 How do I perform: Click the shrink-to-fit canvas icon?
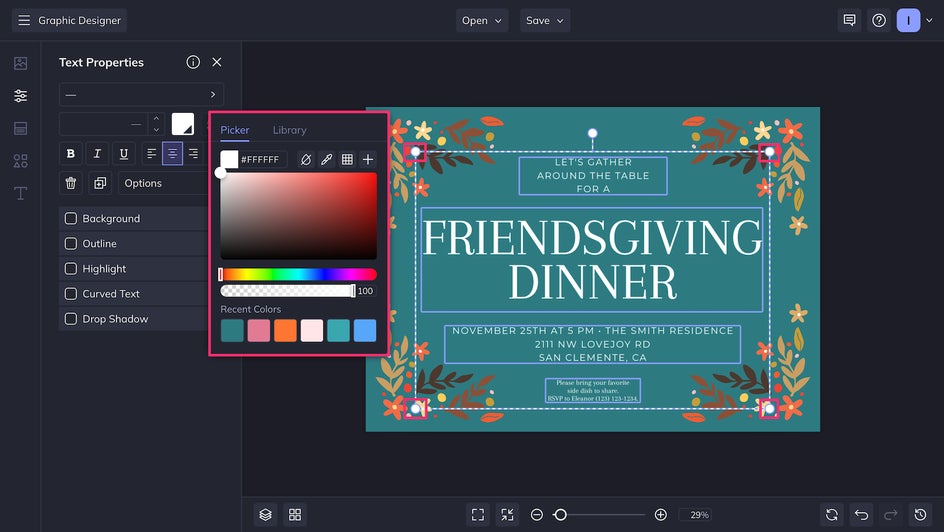(508, 515)
